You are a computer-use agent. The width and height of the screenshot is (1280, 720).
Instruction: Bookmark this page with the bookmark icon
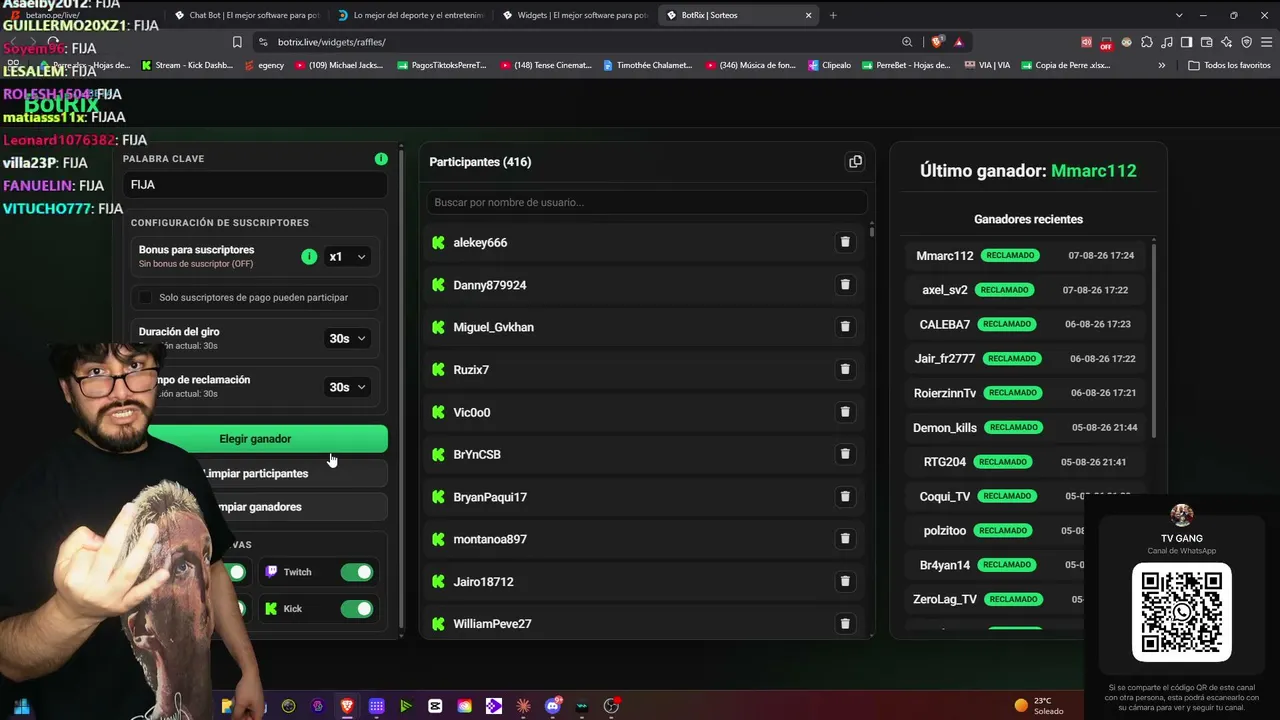point(237,42)
